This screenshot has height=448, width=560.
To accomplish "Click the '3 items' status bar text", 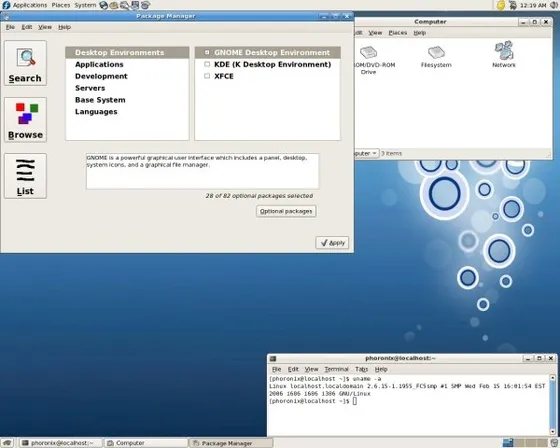I will tap(391, 153).
